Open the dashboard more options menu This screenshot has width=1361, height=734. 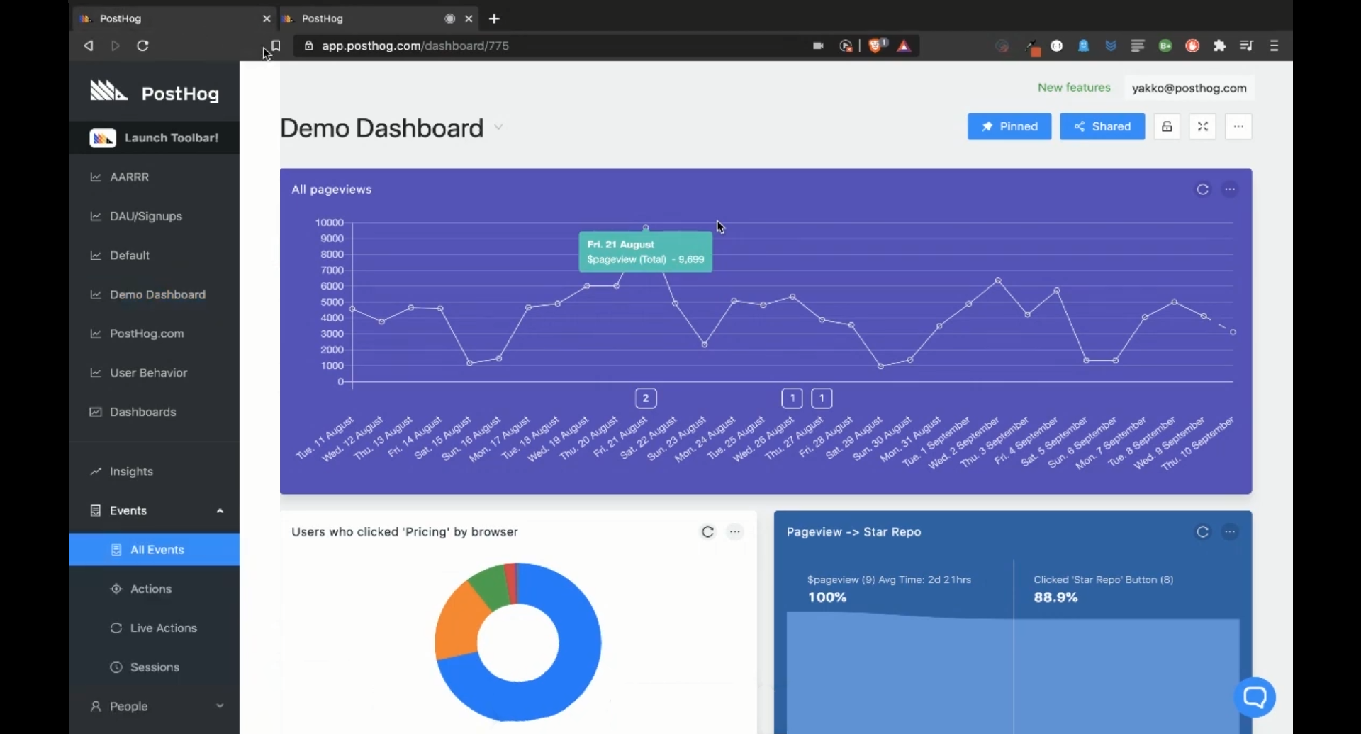pyautogui.click(x=1239, y=127)
